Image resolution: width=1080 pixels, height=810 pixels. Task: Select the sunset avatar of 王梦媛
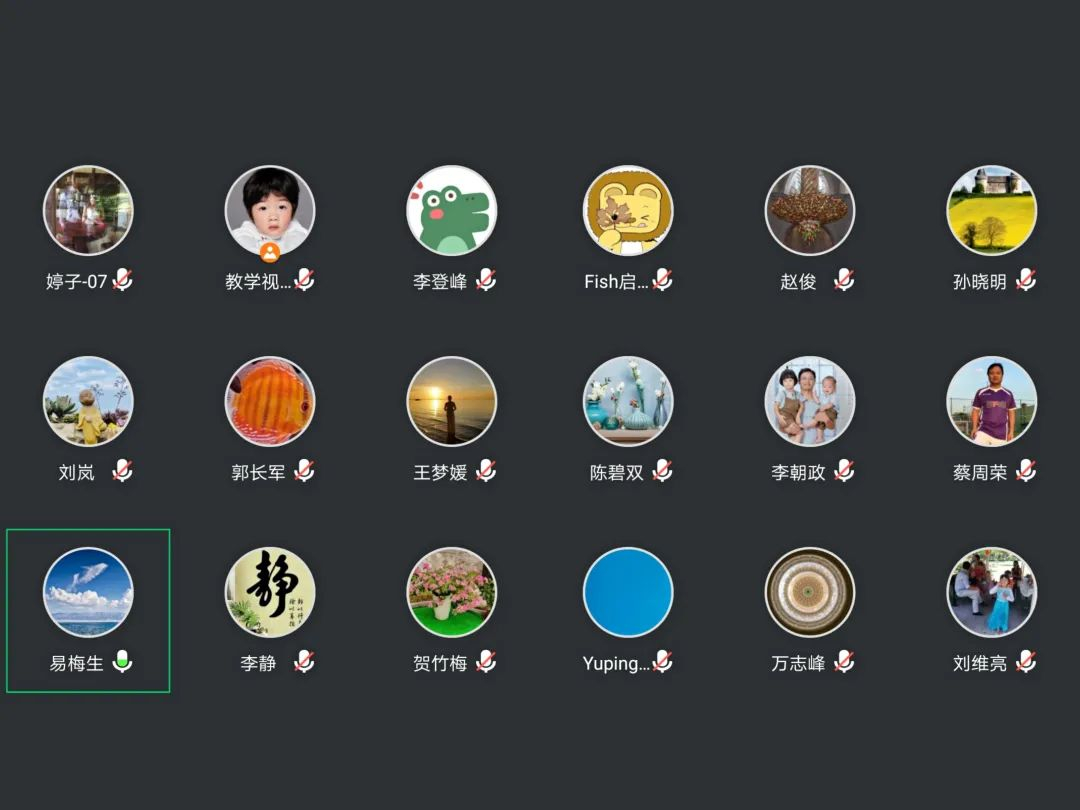click(x=452, y=401)
